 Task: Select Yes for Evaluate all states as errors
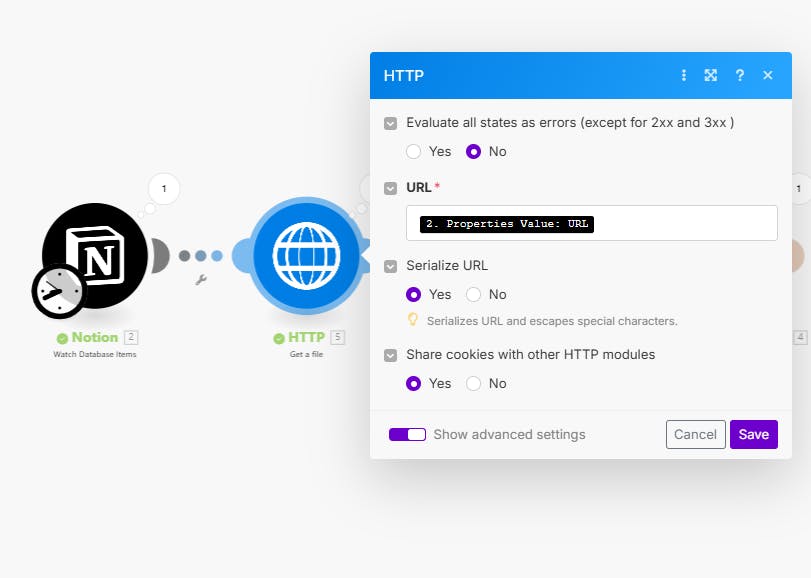[414, 152]
